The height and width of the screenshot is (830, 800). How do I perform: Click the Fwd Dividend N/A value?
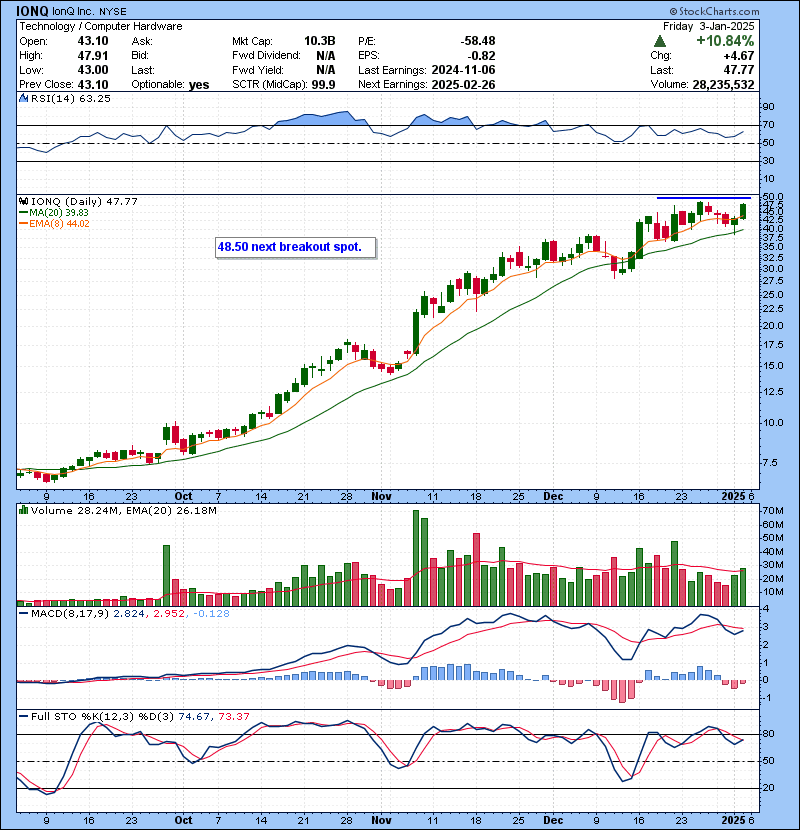[326, 56]
